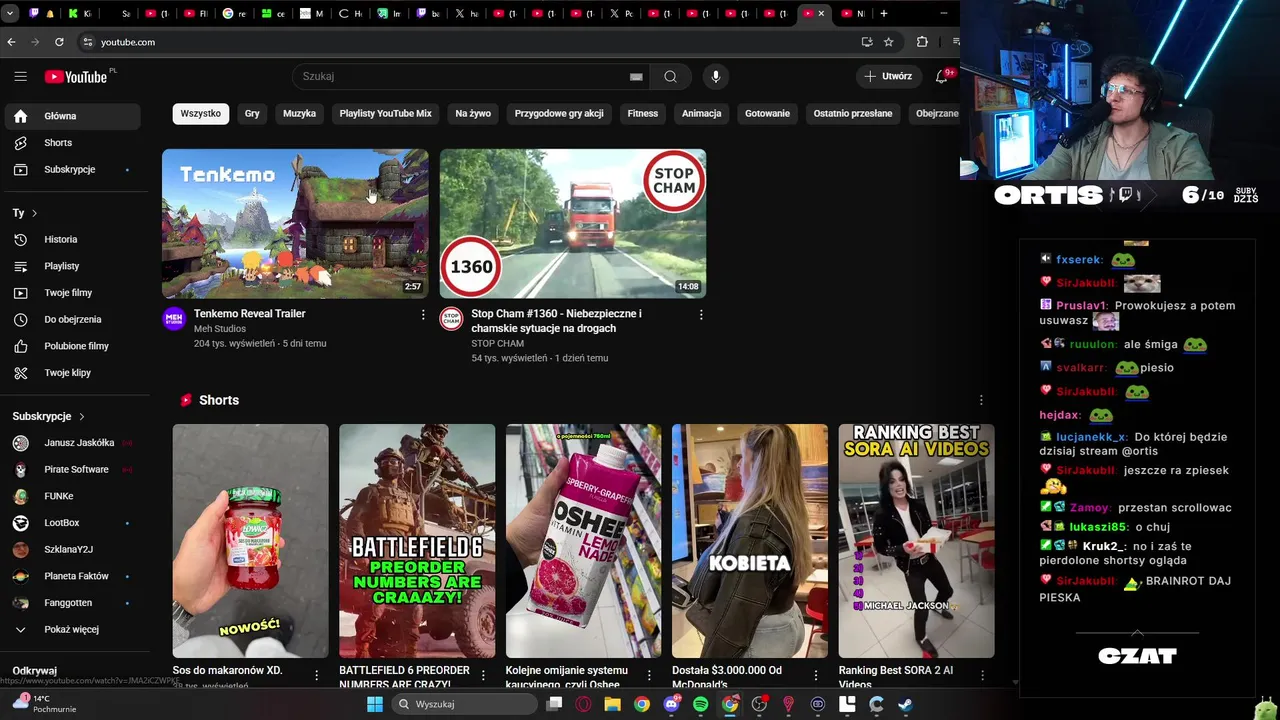Open Polubione filmy liked videos

(70, 346)
